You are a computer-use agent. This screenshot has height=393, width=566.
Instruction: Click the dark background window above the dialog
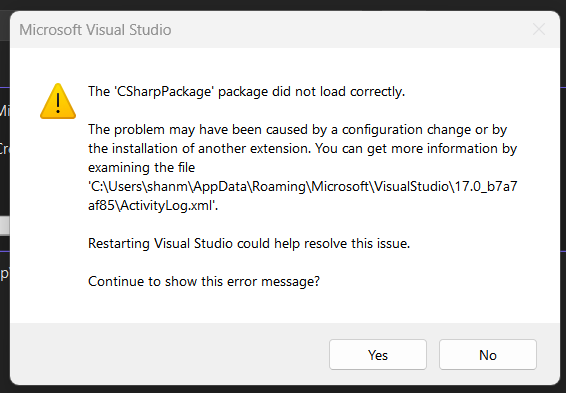point(283,4)
